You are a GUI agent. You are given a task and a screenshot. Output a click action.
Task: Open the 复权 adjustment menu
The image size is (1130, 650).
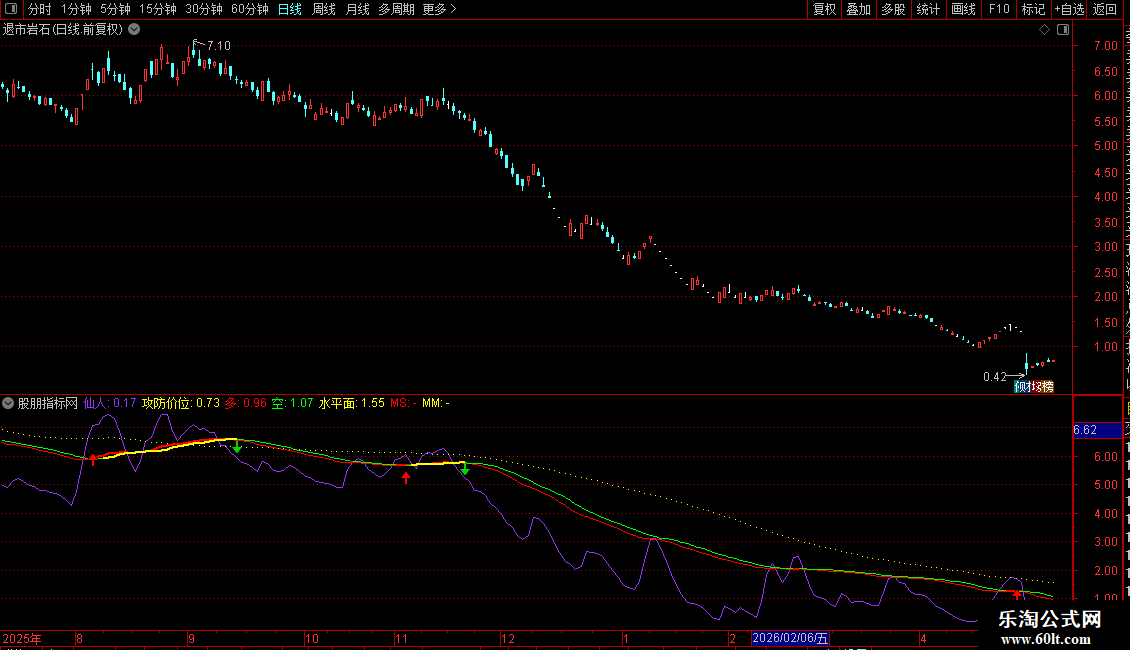point(824,9)
